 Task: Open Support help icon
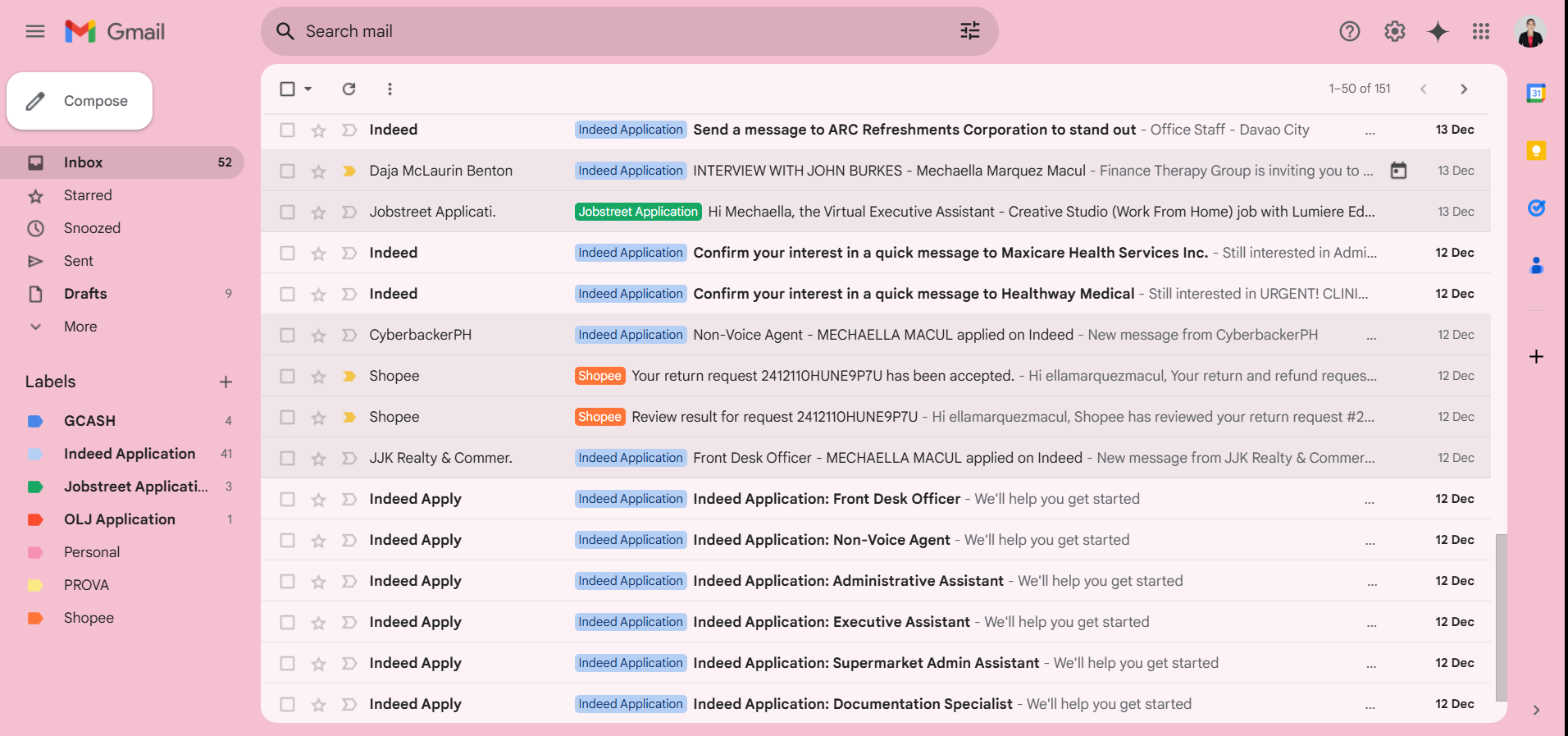(1350, 31)
